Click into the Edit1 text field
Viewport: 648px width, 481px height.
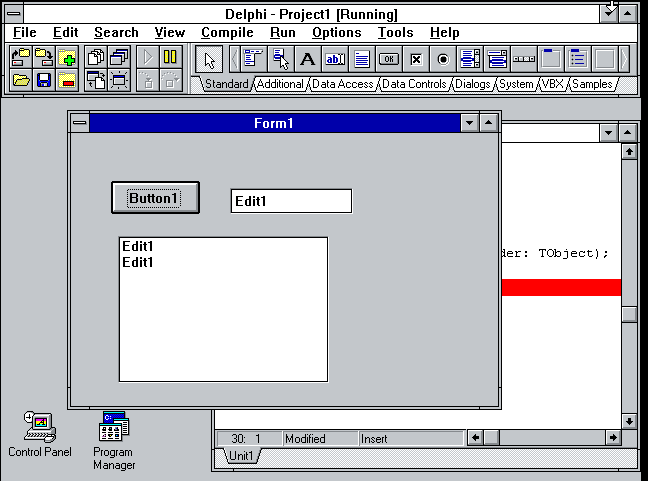291,201
